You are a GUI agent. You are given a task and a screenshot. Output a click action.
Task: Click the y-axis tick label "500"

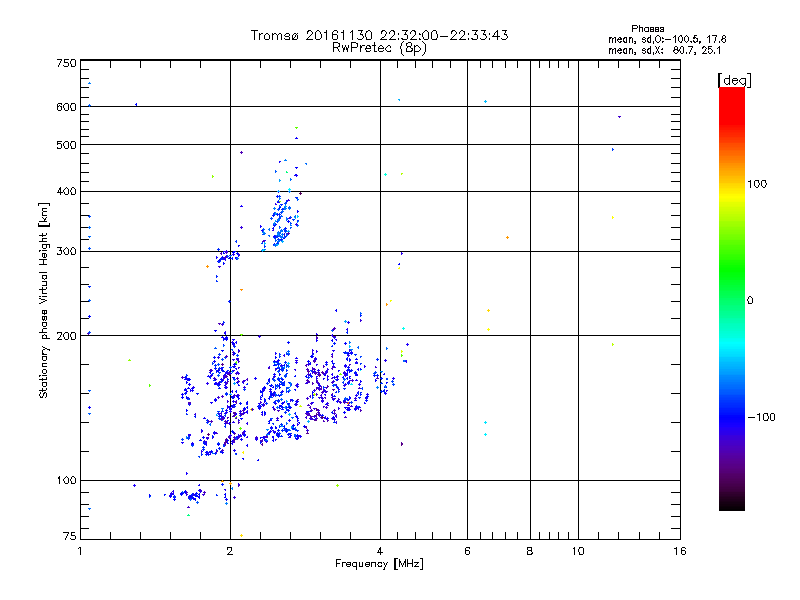66,145
